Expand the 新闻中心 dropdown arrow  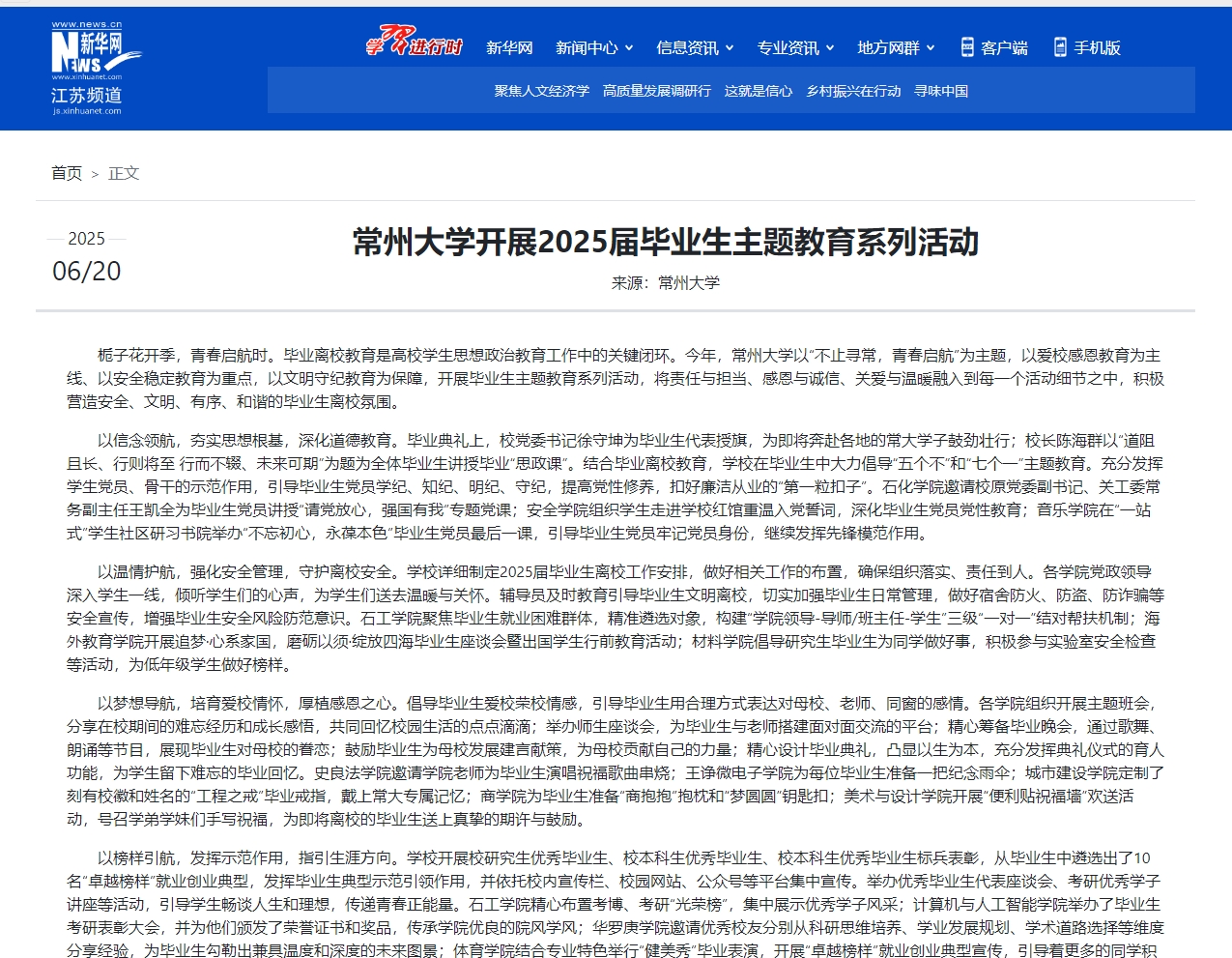pyautogui.click(x=629, y=48)
